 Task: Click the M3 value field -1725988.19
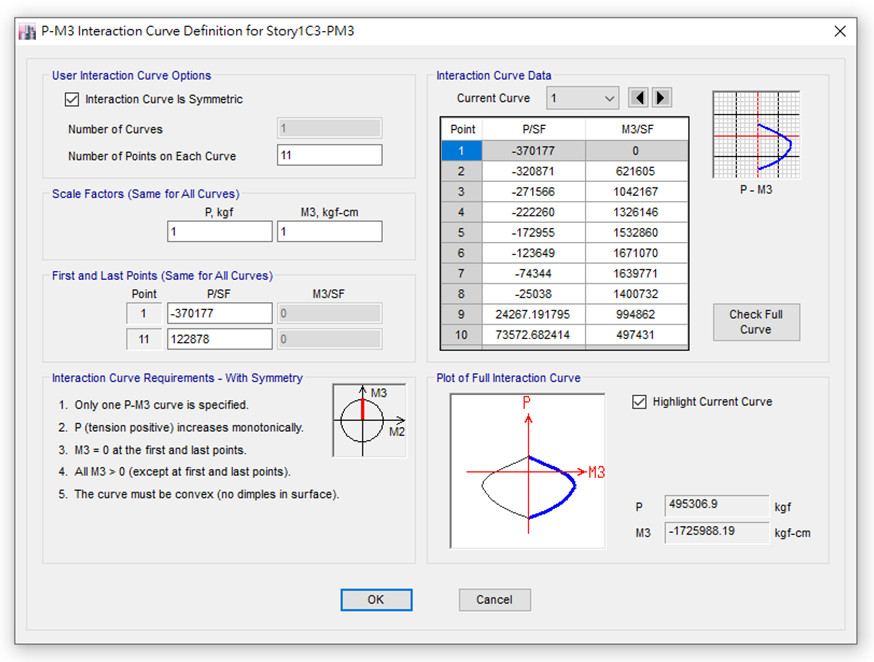[717, 532]
